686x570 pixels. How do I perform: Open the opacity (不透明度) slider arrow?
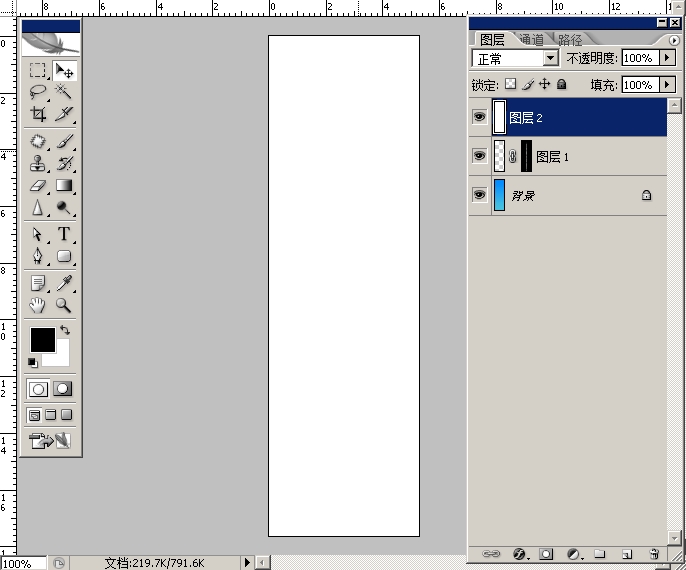(x=667, y=58)
